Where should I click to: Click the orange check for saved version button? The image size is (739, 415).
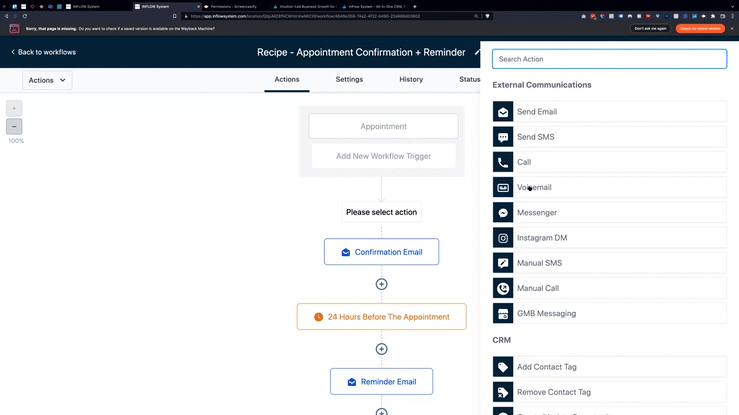point(700,29)
